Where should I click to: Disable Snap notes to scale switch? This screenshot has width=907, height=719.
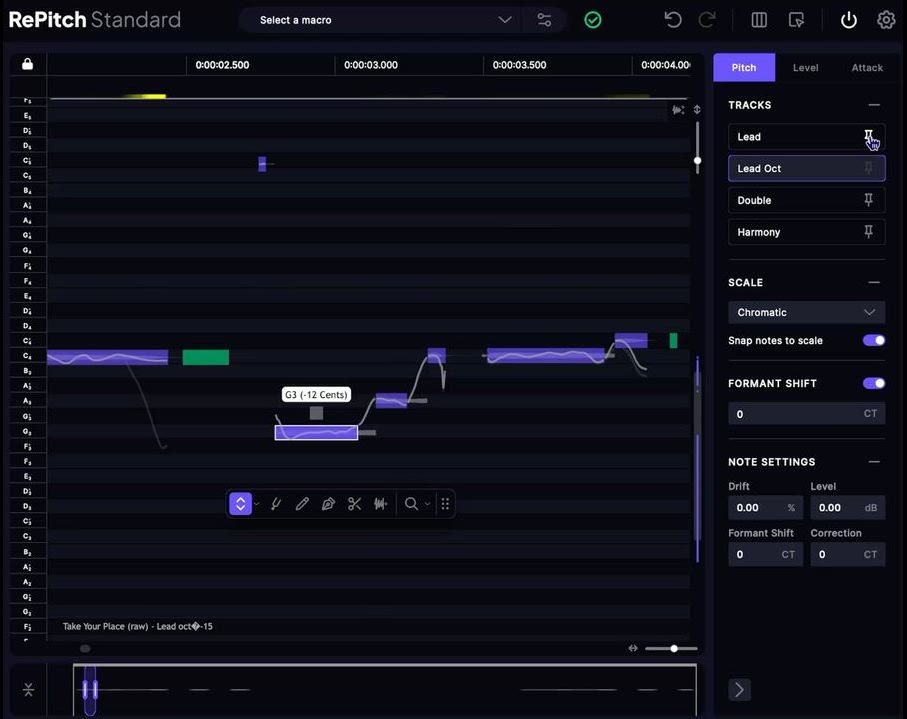pos(873,340)
